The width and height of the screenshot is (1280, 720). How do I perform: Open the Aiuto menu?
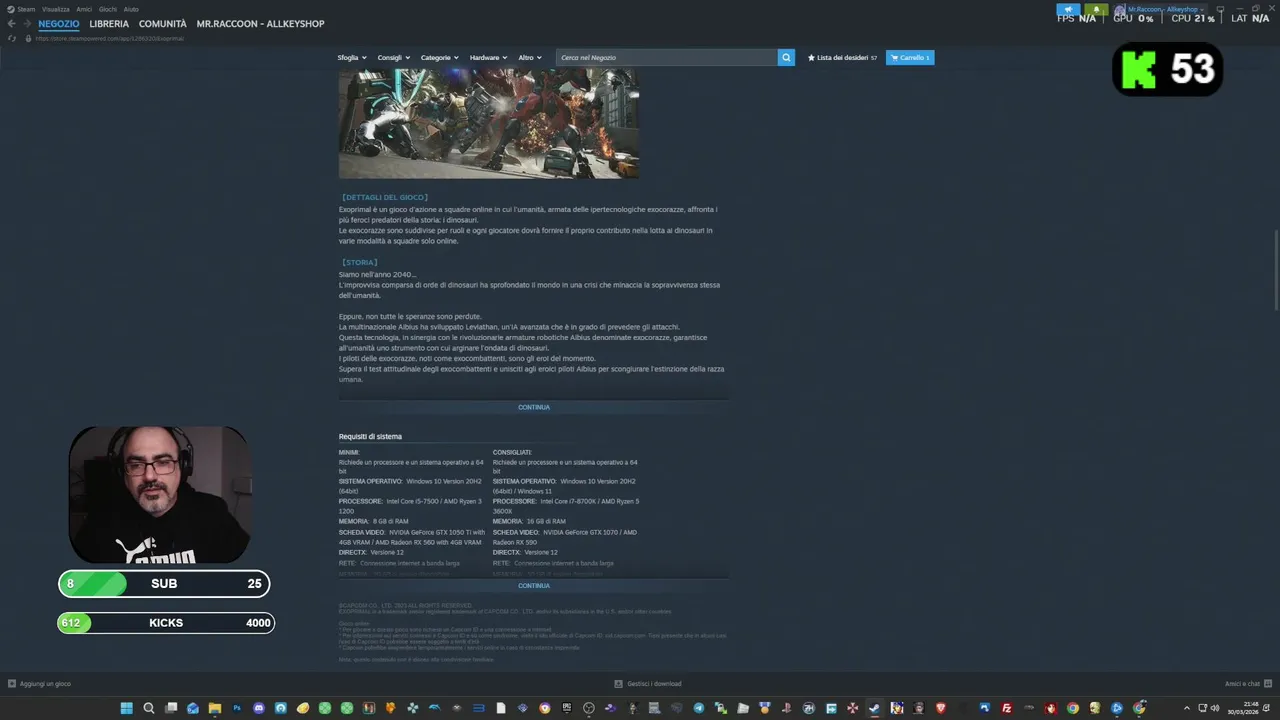tap(131, 9)
